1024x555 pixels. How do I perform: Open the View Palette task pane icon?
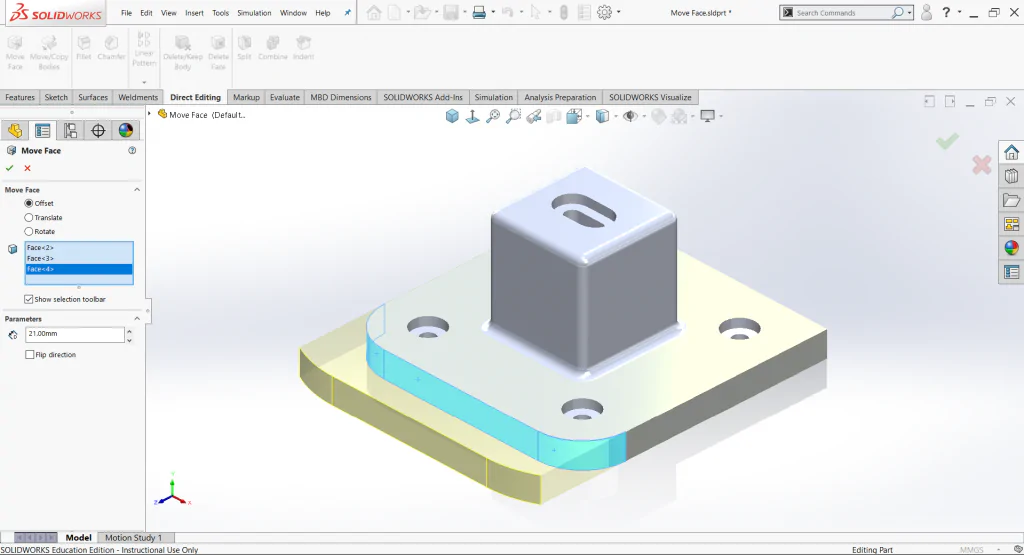1012,224
